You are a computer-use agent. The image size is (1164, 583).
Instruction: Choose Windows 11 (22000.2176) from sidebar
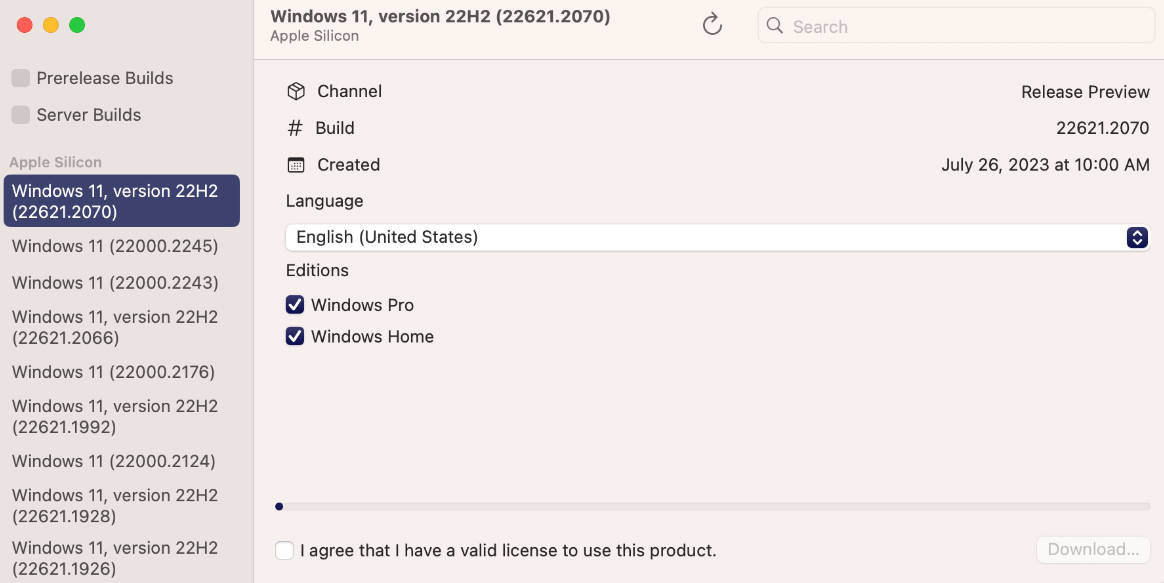tap(113, 372)
